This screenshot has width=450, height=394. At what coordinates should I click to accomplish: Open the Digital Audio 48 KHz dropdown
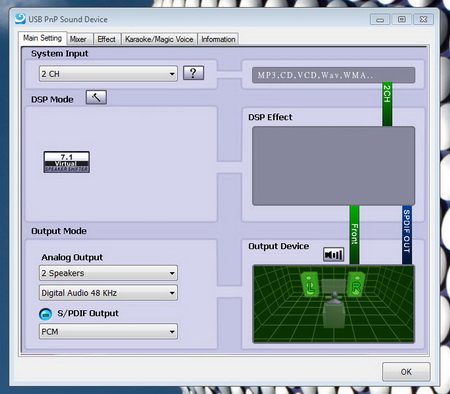(x=108, y=293)
